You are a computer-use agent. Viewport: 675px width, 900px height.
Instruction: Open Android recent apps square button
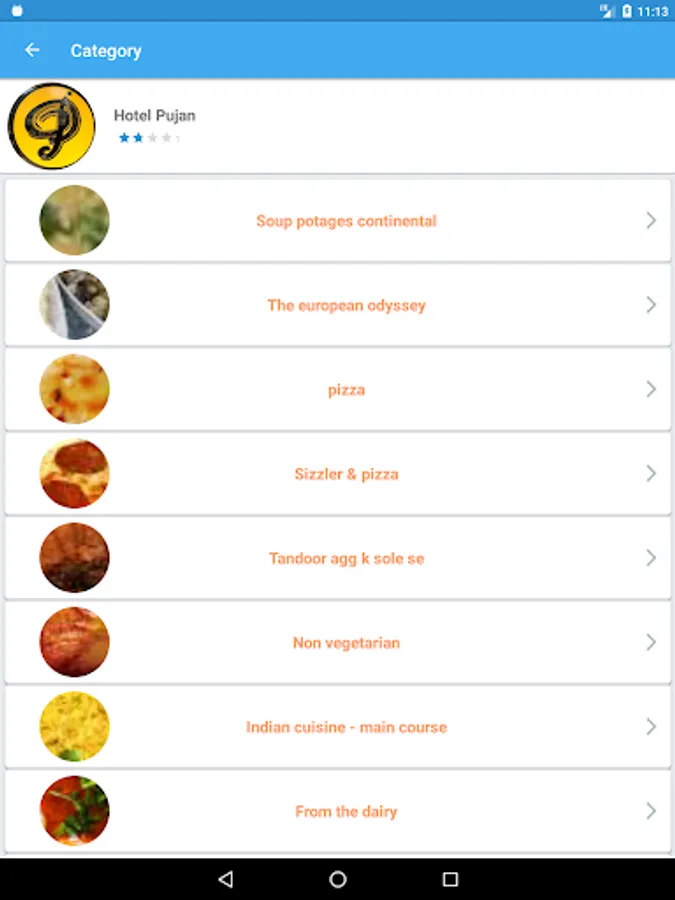(451, 879)
